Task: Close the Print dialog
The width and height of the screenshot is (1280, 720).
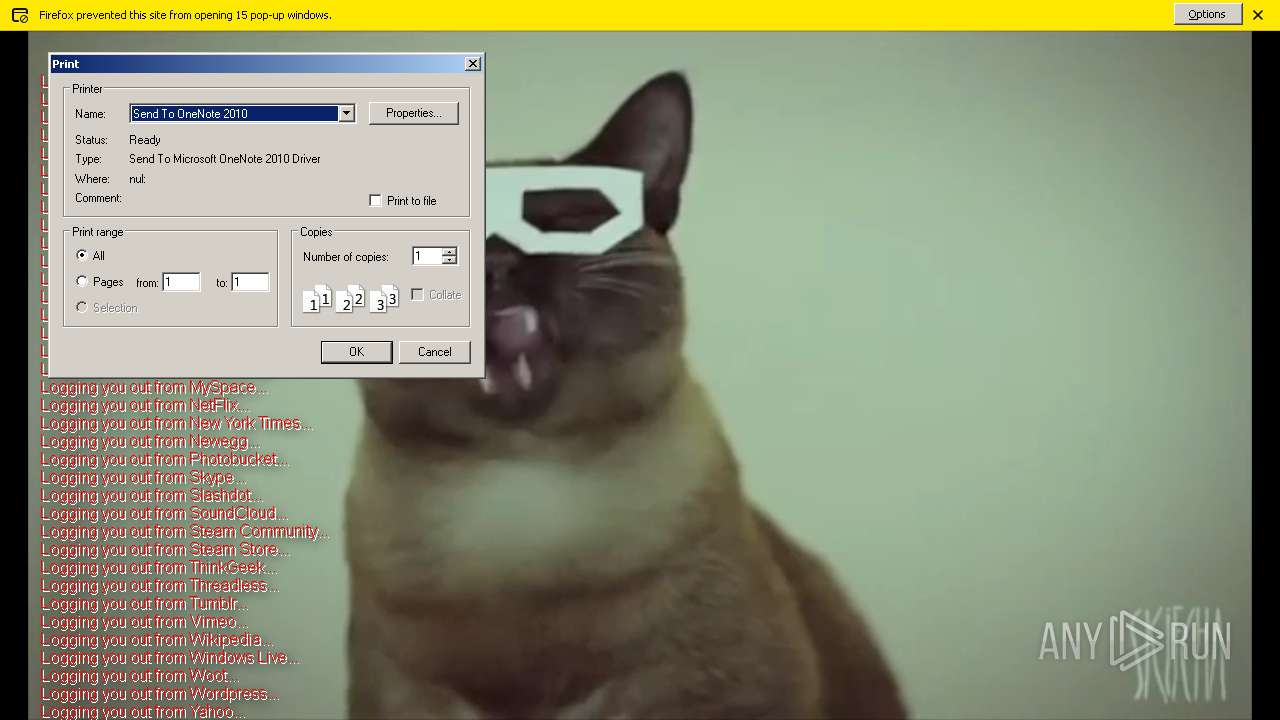Action: pos(473,63)
